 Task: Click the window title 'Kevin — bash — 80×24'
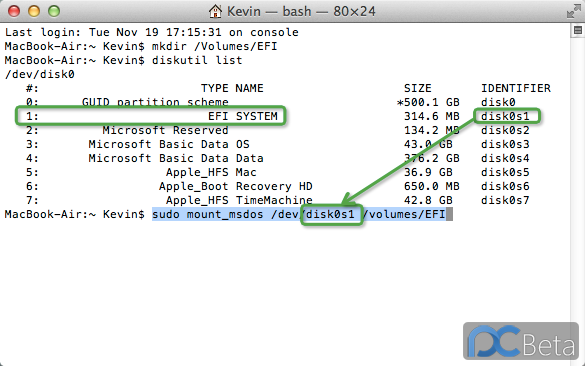pos(301,11)
